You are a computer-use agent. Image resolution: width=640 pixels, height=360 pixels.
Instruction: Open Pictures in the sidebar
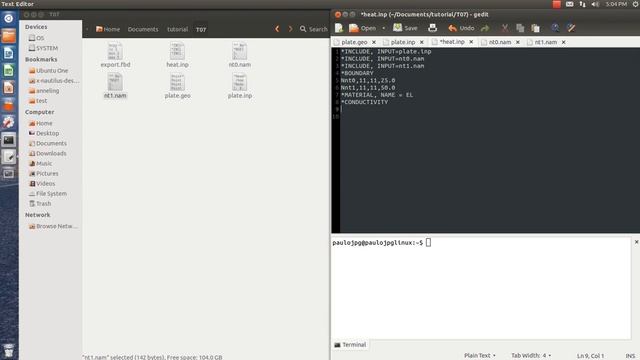point(43,173)
